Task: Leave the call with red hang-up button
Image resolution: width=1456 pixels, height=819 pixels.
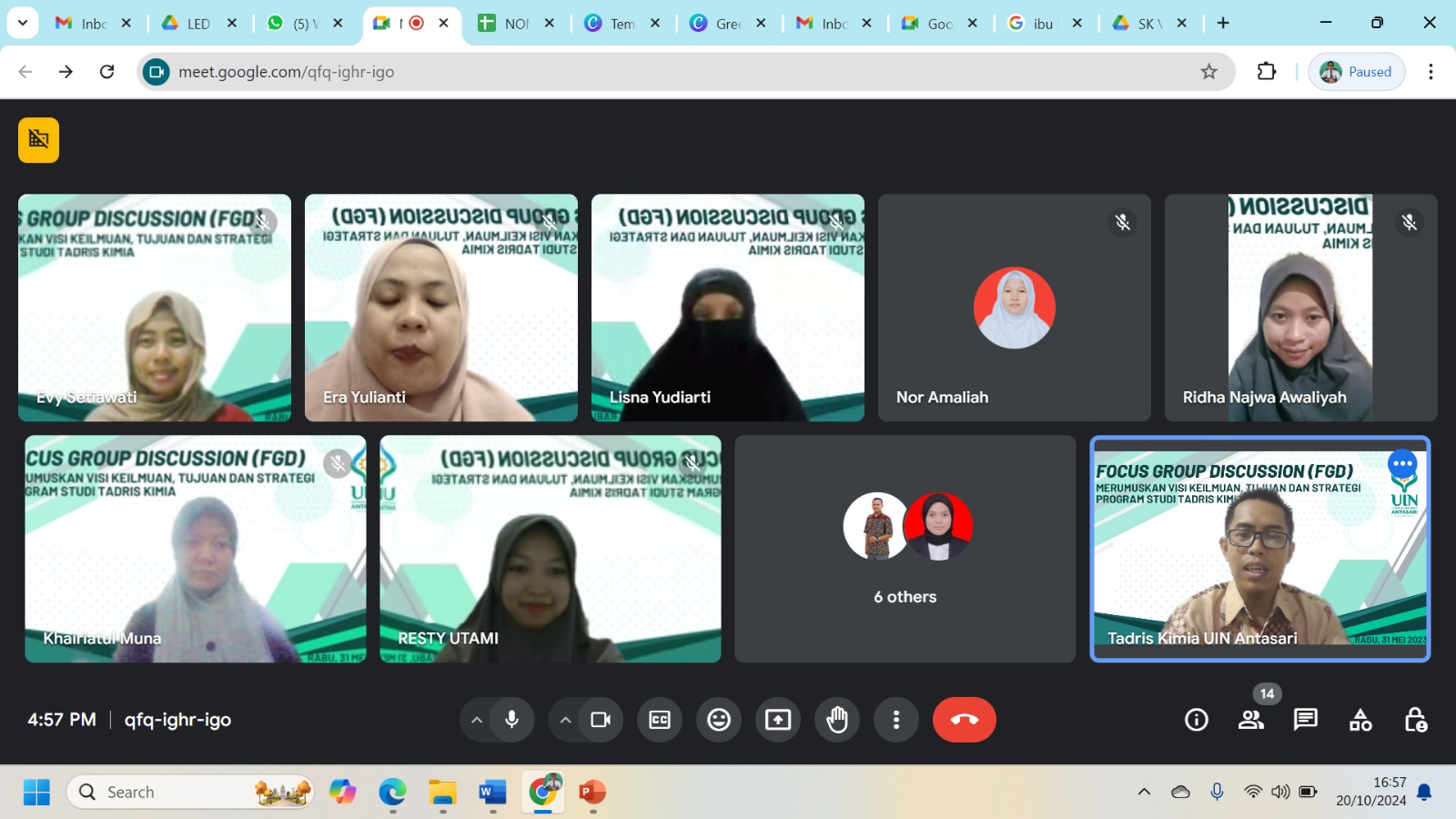Action: (x=965, y=720)
